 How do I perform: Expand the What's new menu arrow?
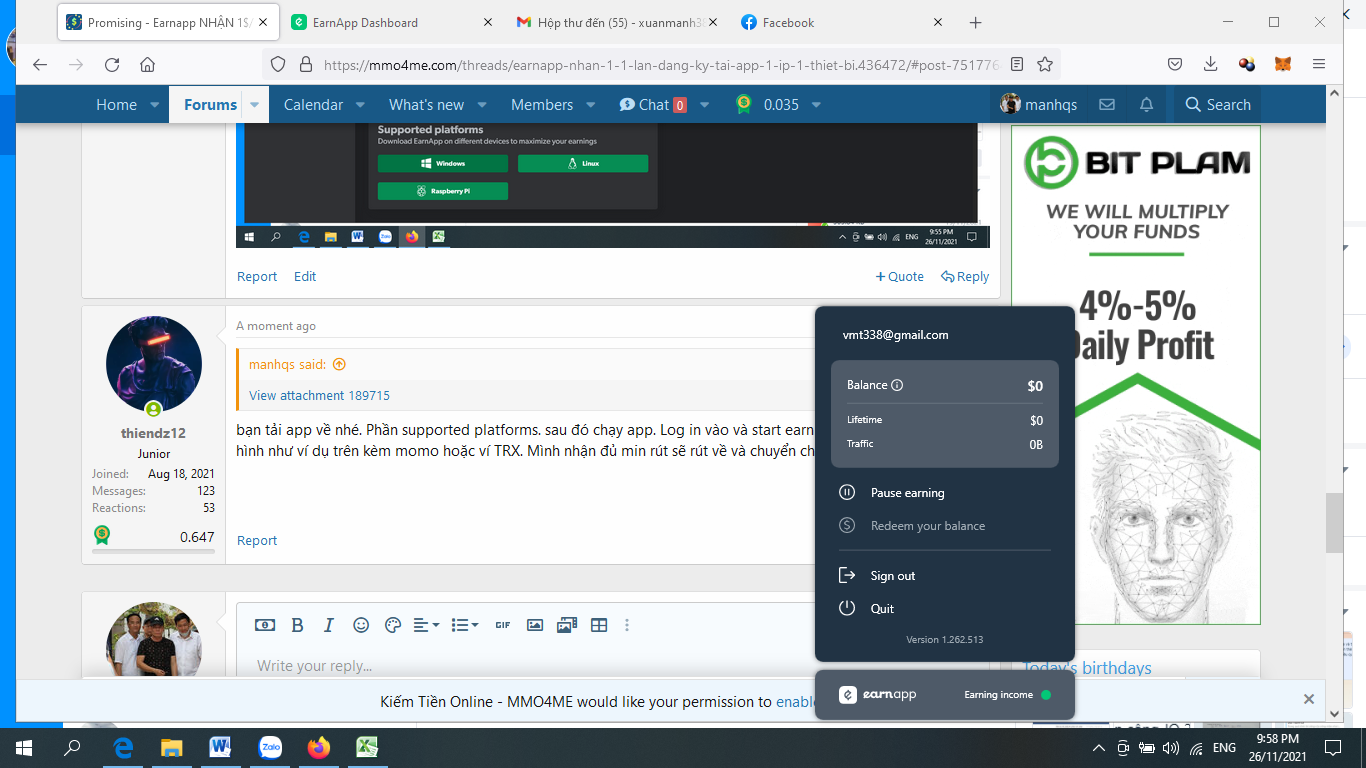[x=482, y=104]
